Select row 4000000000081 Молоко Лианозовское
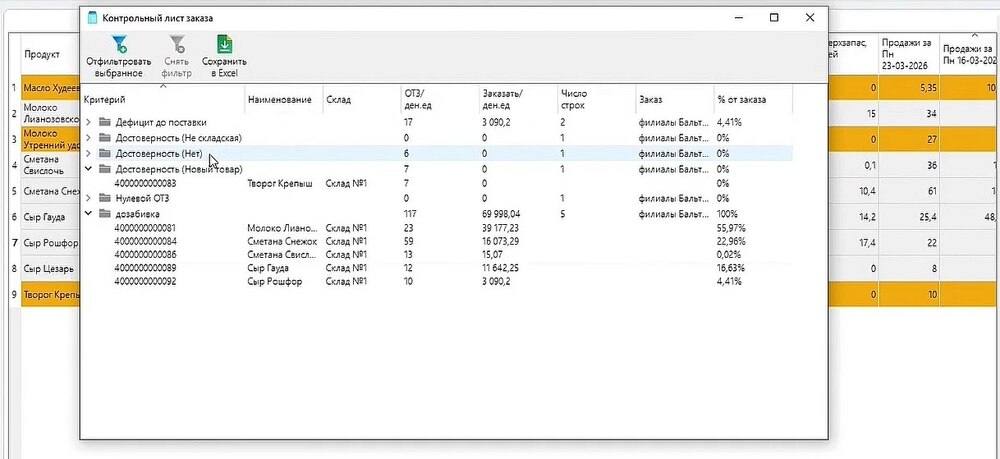The image size is (1000, 459). [x=437, y=228]
